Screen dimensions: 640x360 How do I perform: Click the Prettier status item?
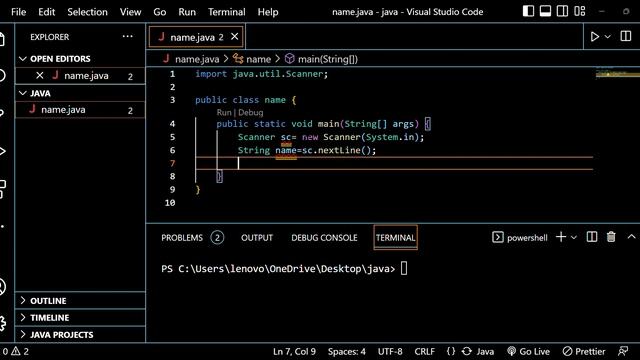tap(584, 351)
